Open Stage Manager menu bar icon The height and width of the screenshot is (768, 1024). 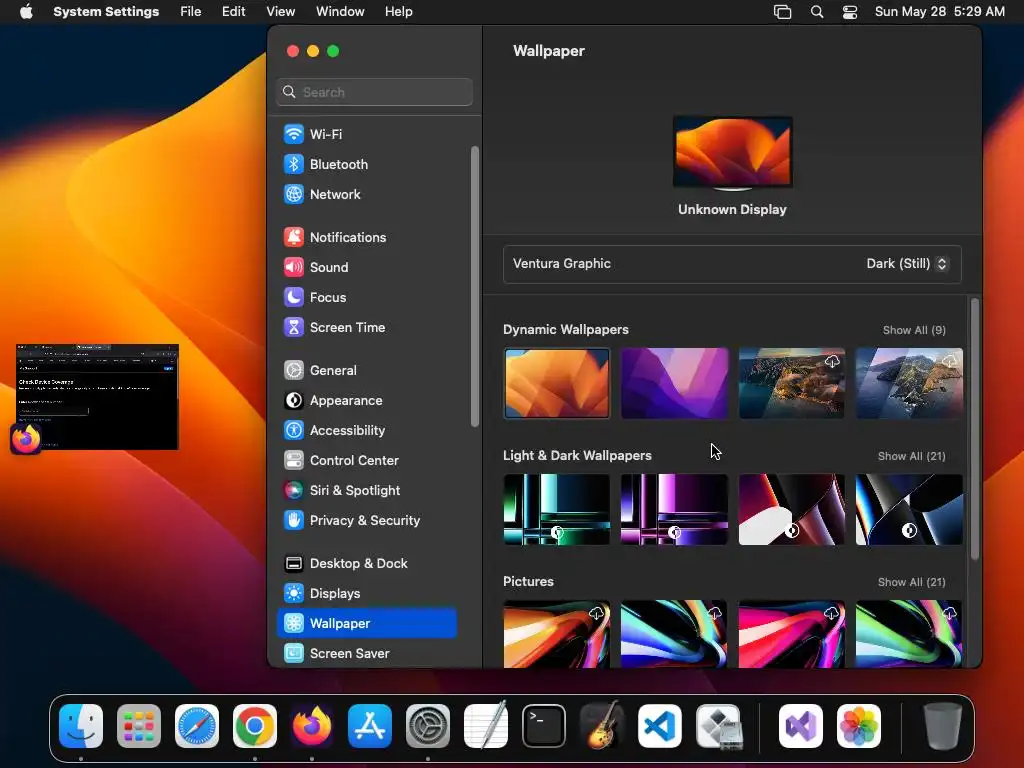[x=782, y=12]
